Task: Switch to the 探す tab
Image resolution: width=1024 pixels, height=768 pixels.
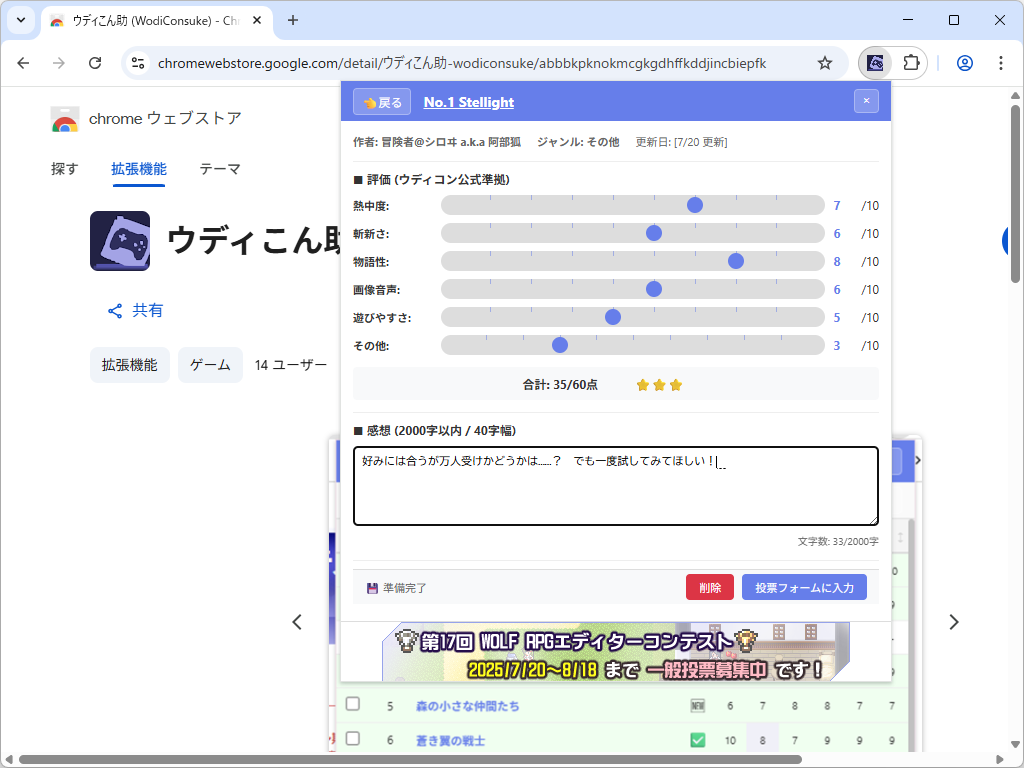Action: (64, 169)
